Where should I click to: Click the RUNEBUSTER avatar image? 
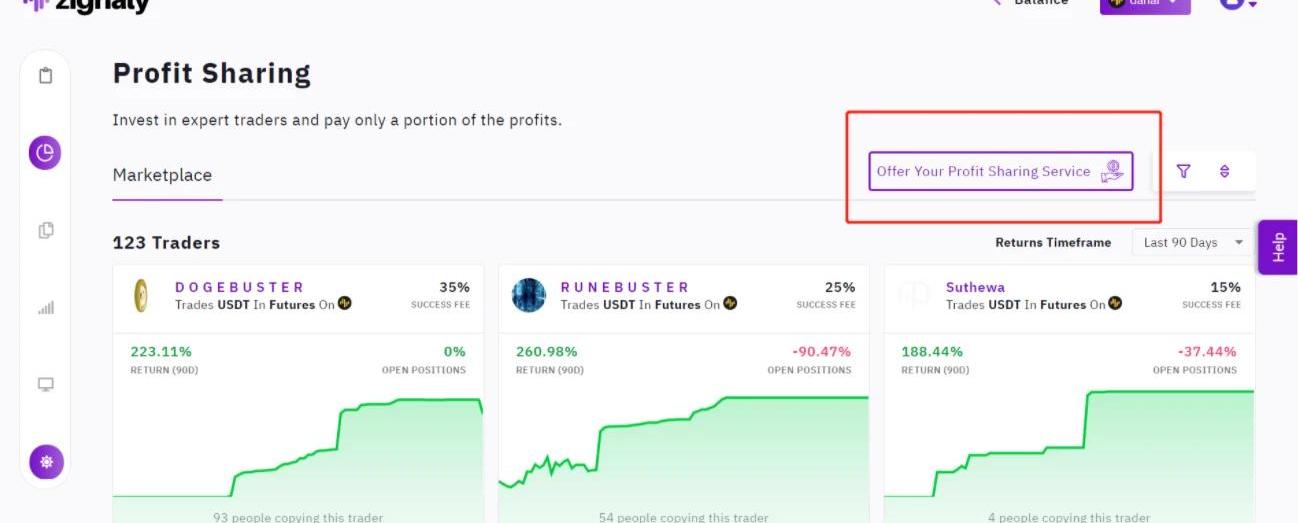(528, 296)
